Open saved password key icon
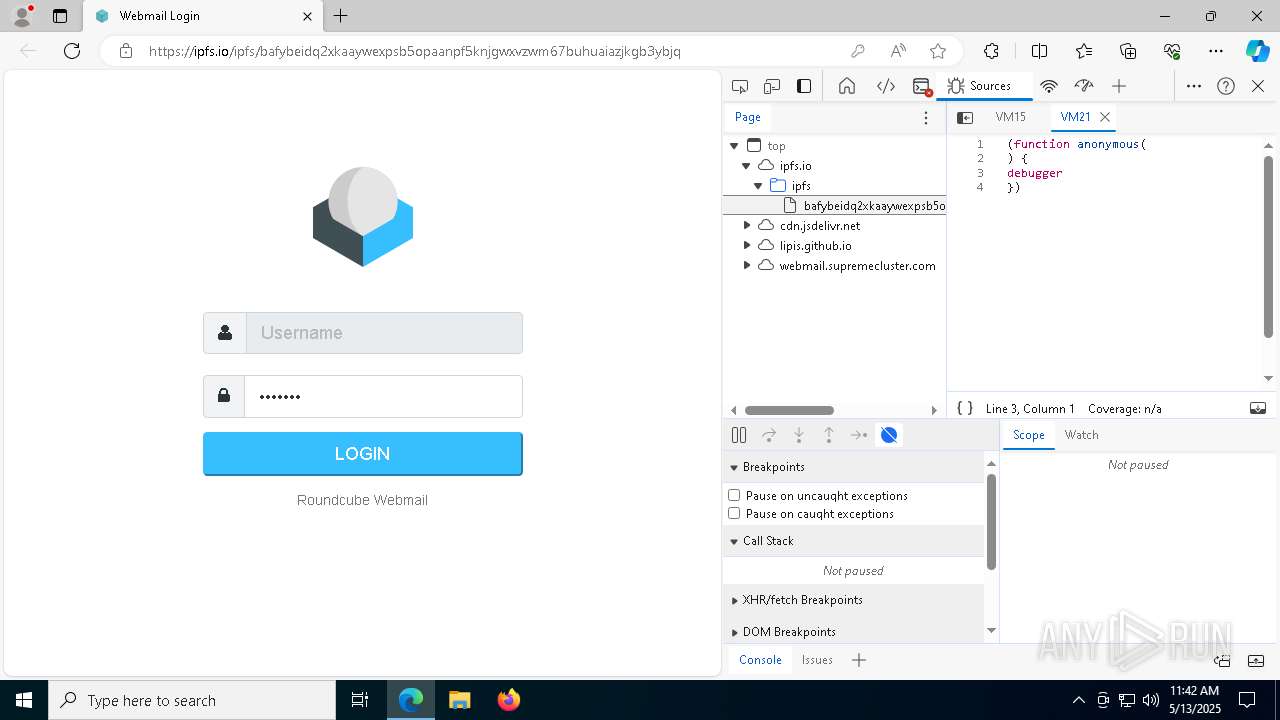Image resolution: width=1280 pixels, height=720 pixels. pyautogui.click(x=858, y=51)
